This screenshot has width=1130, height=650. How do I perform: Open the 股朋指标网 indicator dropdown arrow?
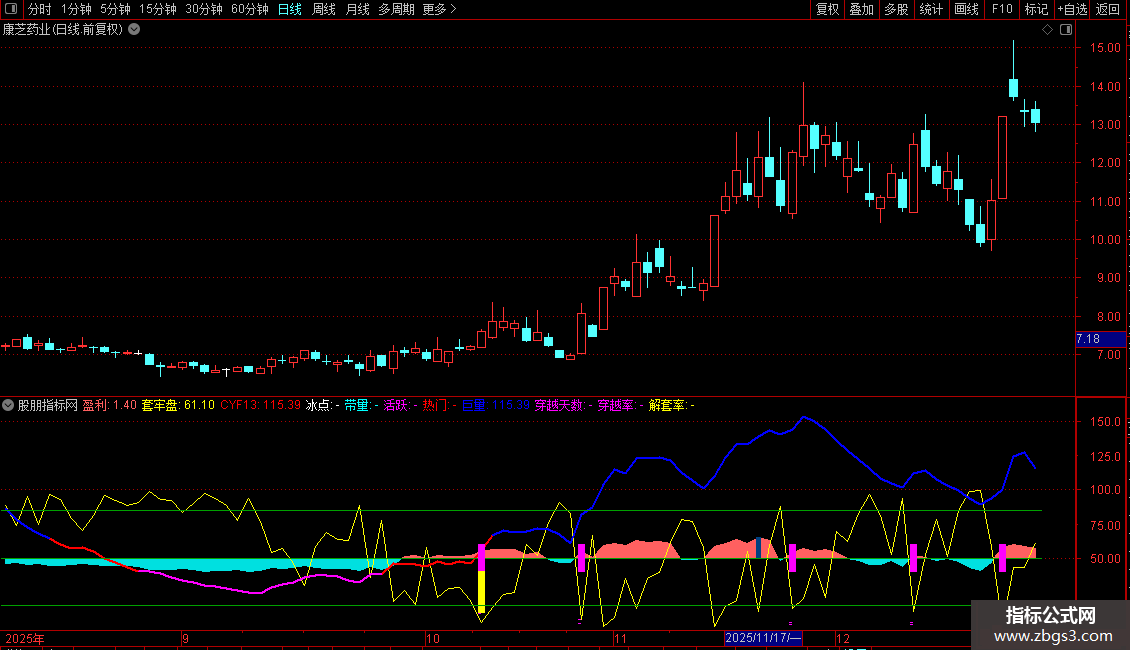tap(8, 405)
